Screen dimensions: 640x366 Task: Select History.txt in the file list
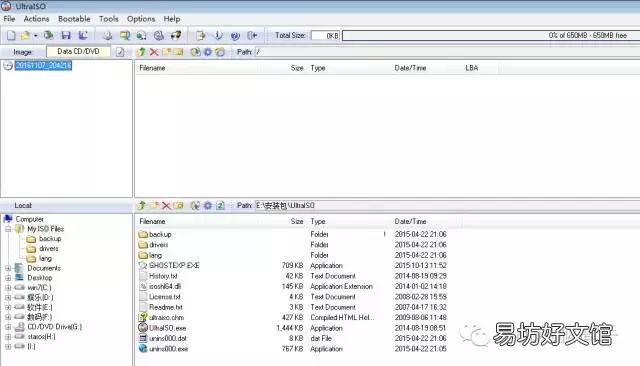tap(163, 276)
